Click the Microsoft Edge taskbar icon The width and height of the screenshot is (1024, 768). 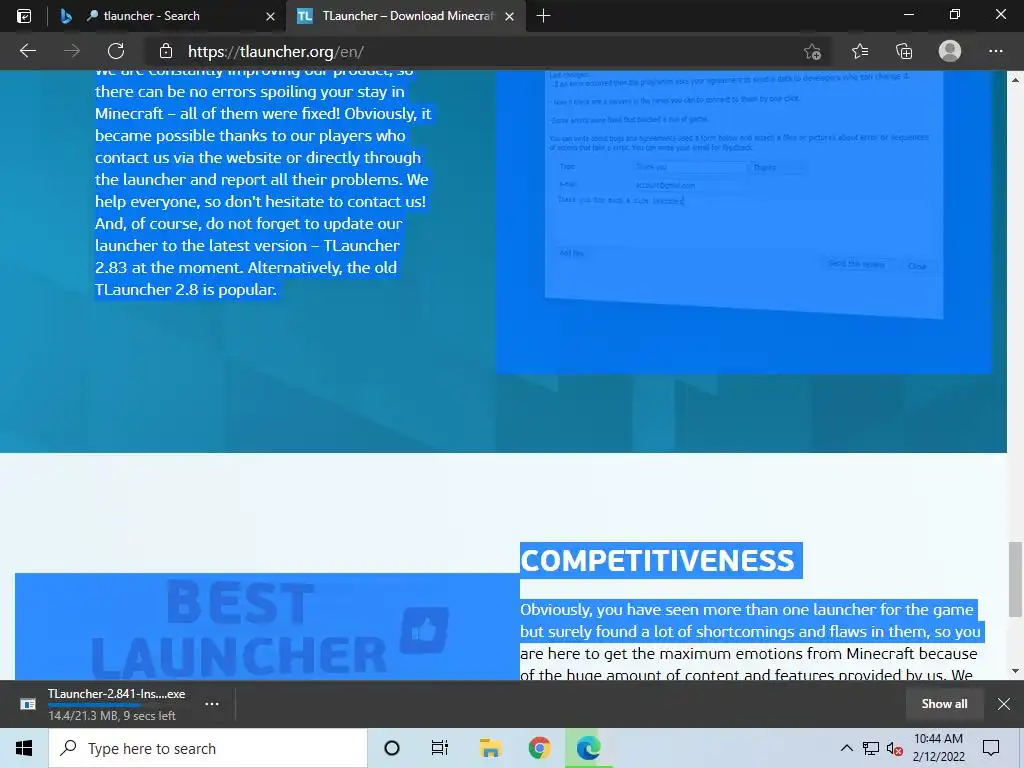[588, 748]
